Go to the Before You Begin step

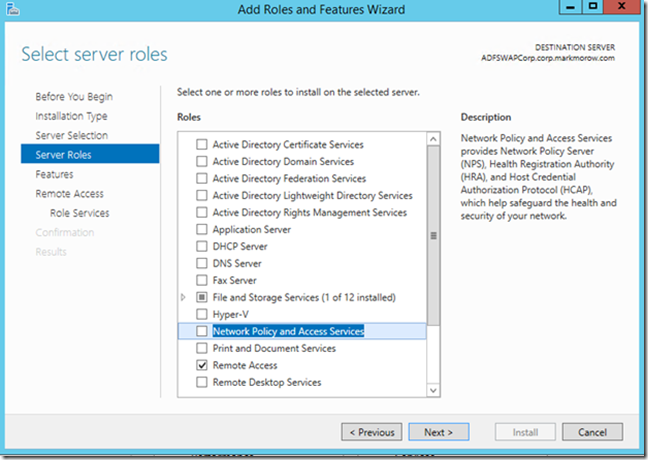coord(74,97)
